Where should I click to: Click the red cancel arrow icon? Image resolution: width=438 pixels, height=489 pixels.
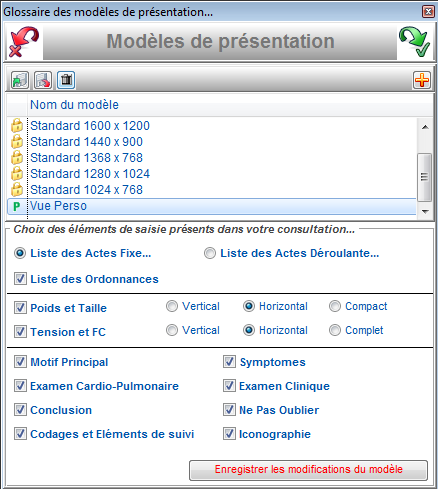coord(24,42)
